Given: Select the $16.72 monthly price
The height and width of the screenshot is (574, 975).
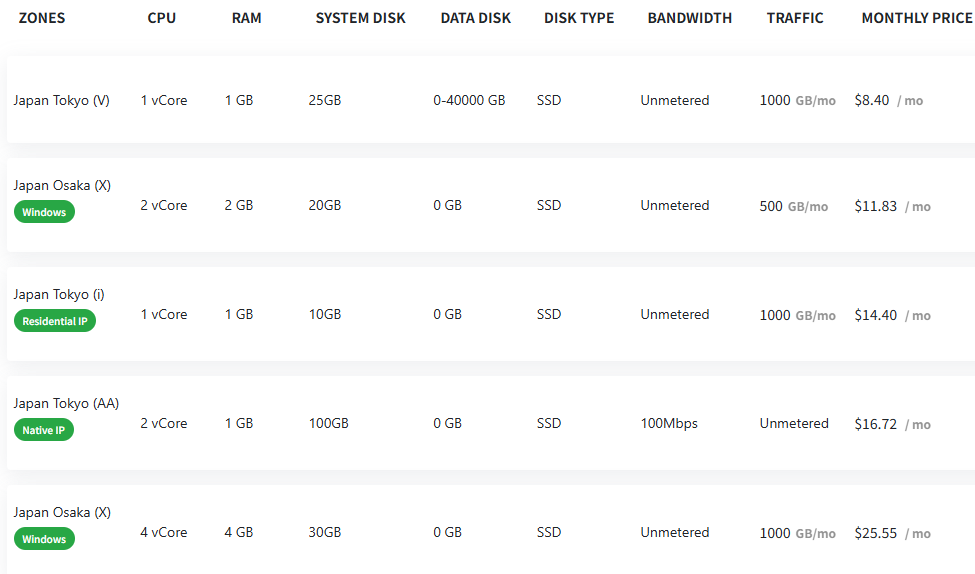Looking at the screenshot, I should point(876,424).
